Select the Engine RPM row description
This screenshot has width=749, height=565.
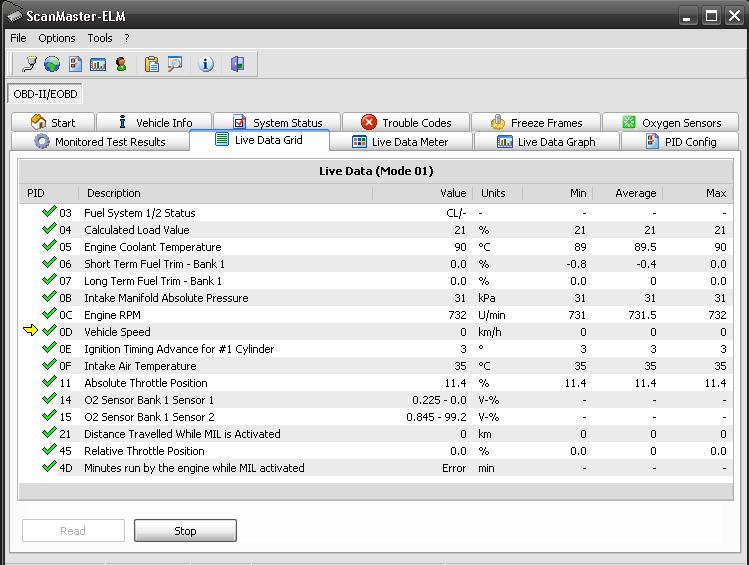pyautogui.click(x=112, y=315)
